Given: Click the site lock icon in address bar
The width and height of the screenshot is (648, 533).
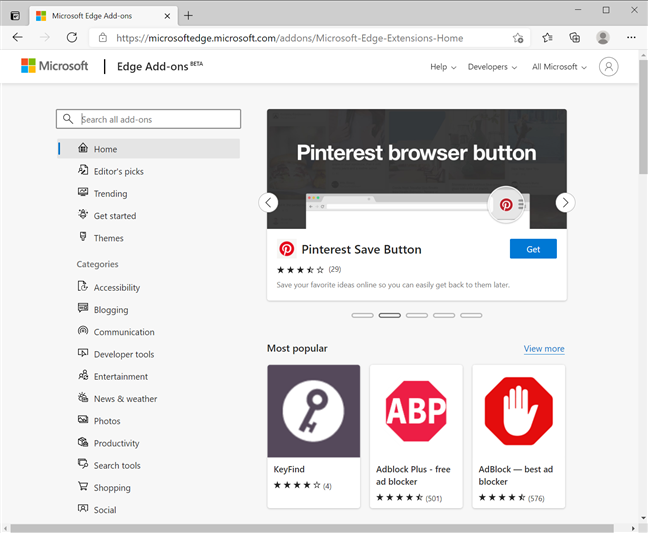Looking at the screenshot, I should [x=103, y=38].
